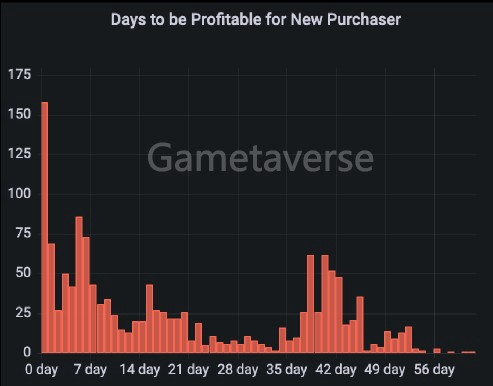Select the tall bar just before 42 day
This screenshot has height=386, width=493.
click(325, 304)
